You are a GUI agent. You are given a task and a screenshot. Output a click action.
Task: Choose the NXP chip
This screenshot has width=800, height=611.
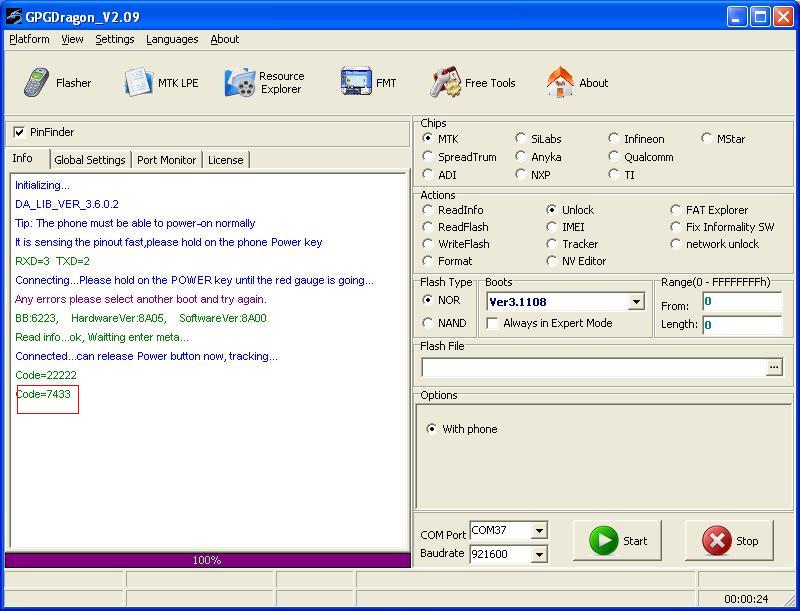(520, 174)
